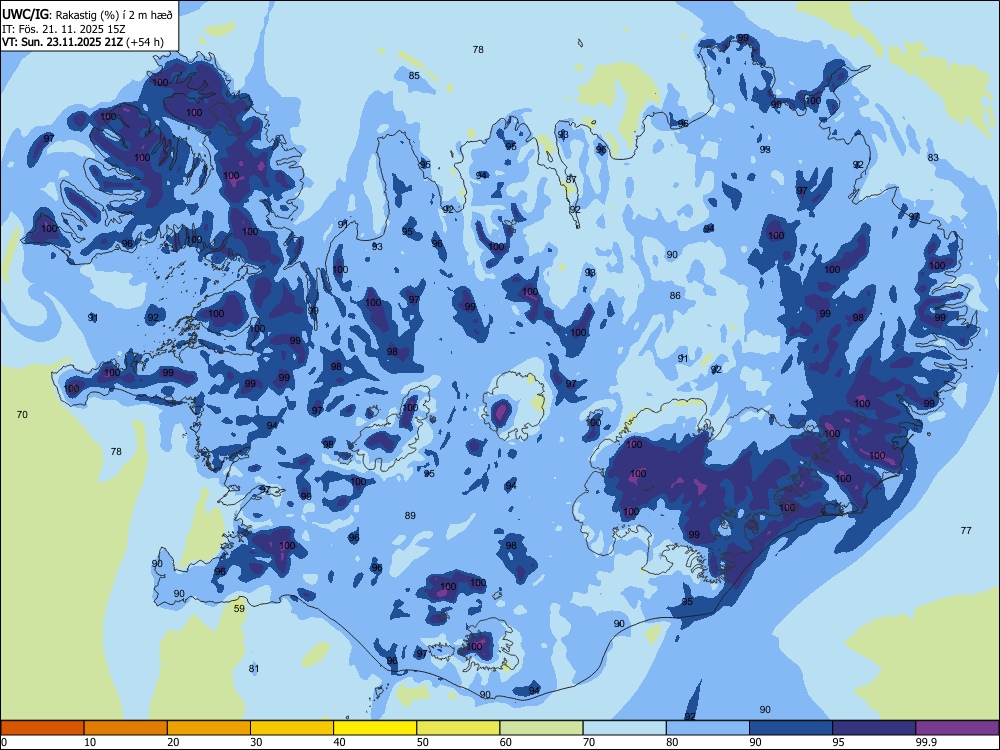Select the 20–30 light orange legend swatch

(209, 728)
